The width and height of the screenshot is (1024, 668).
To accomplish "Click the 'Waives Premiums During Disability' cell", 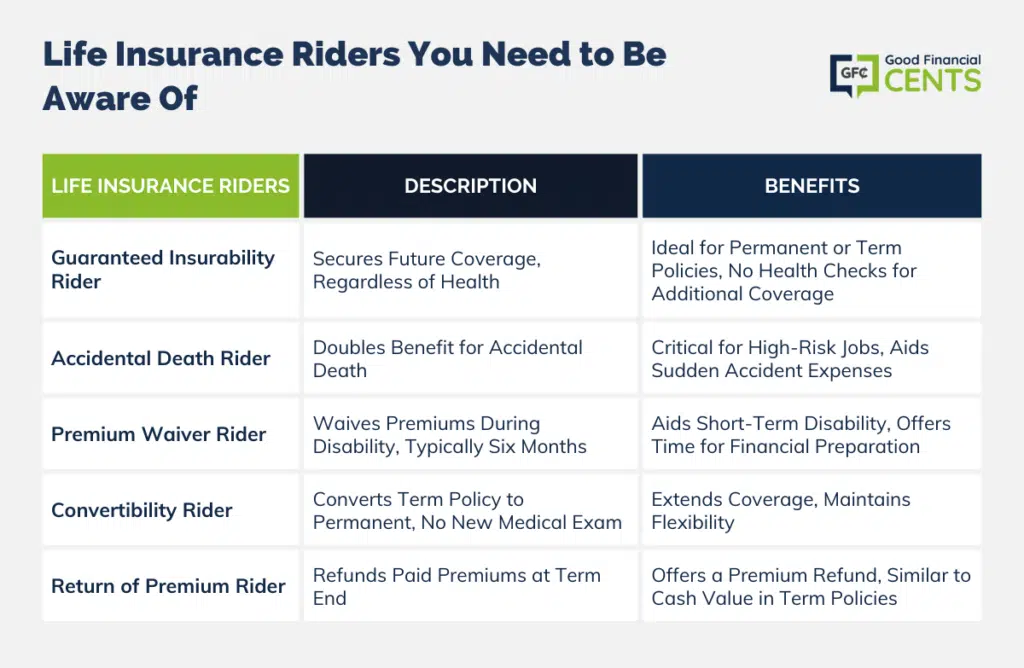I will point(470,434).
